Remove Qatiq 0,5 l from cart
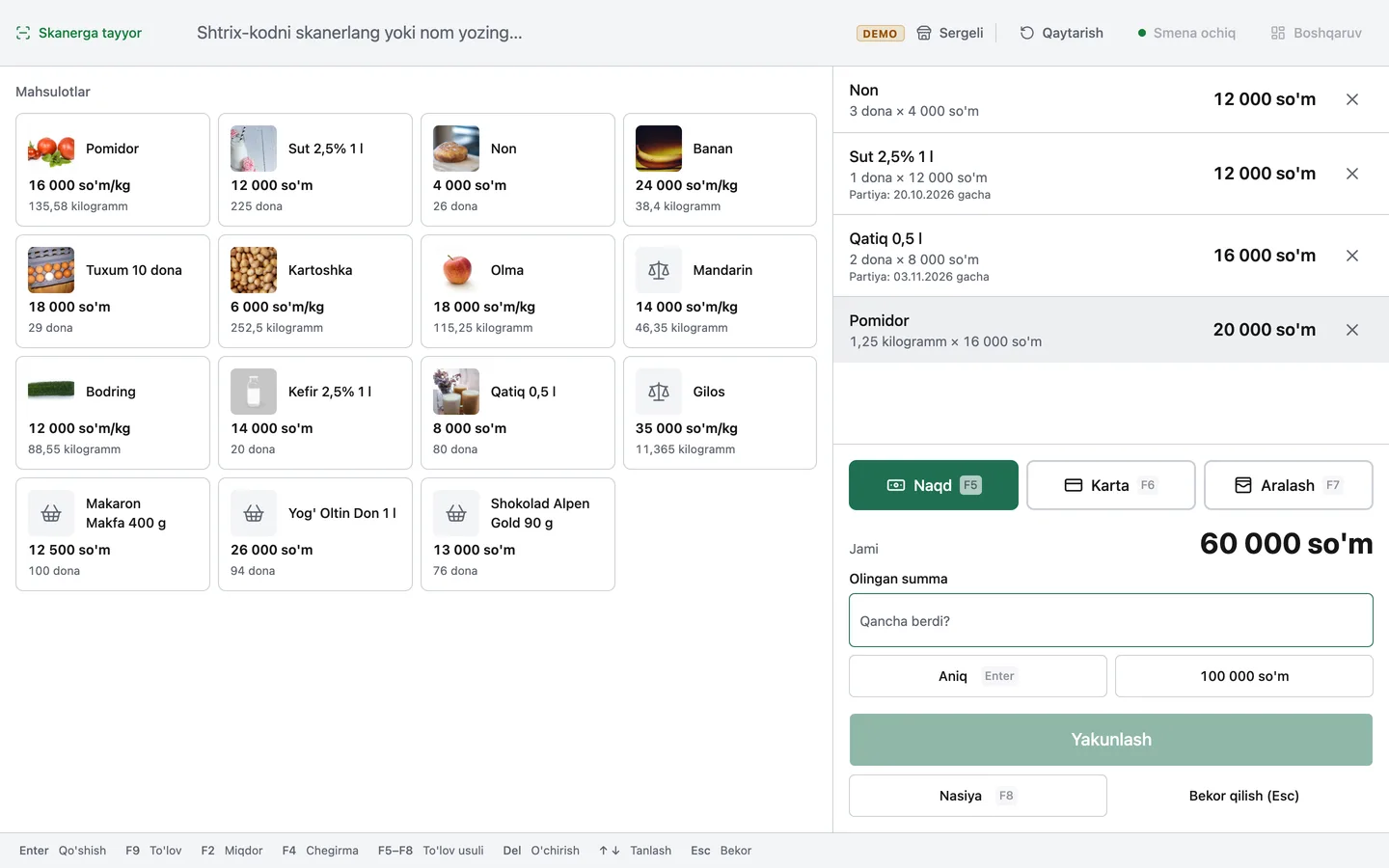This screenshot has width=1389, height=868. [1352, 256]
